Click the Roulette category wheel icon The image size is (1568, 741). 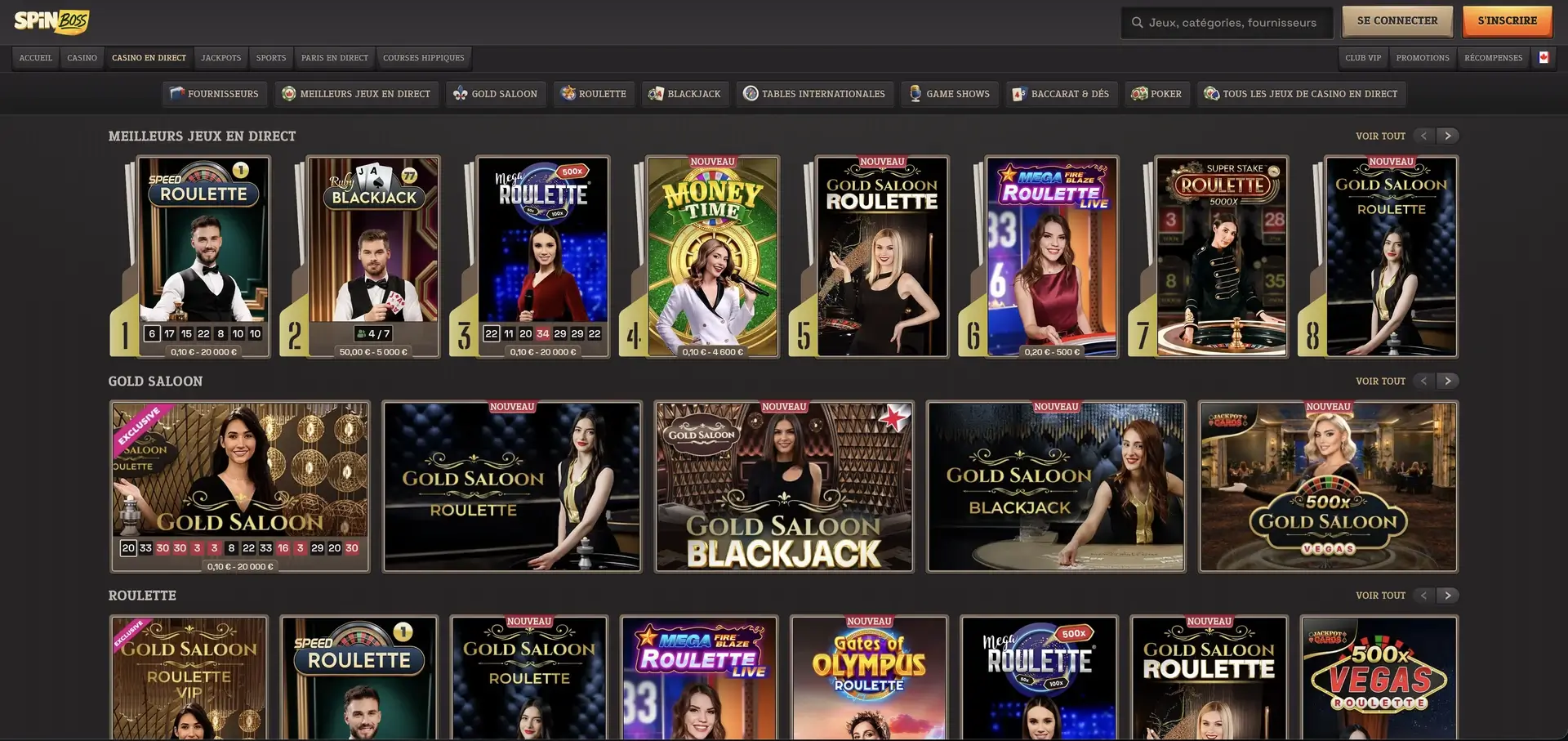click(568, 94)
